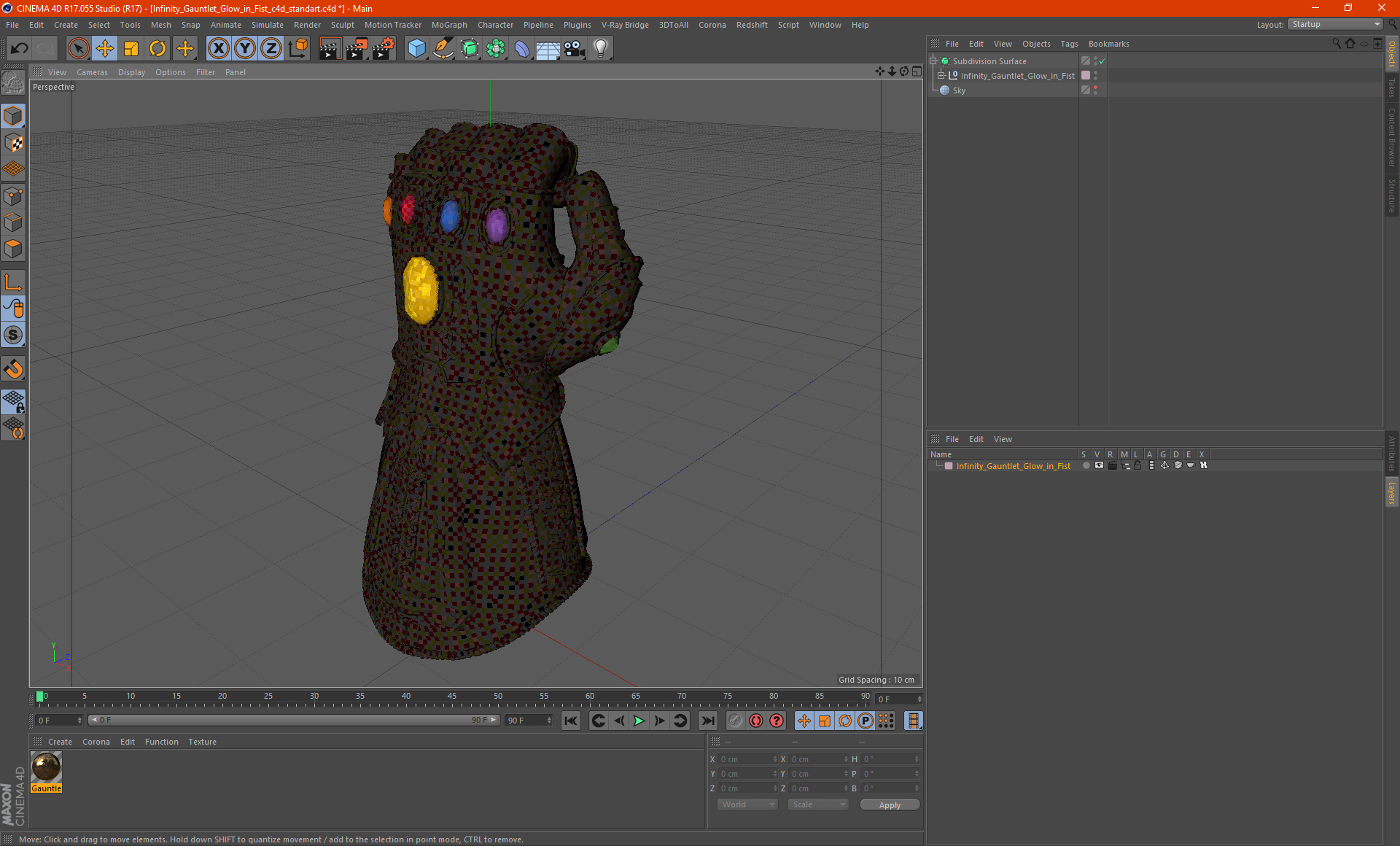Switch to the Takes side tab
The width and height of the screenshot is (1400, 846).
[x=1391, y=88]
